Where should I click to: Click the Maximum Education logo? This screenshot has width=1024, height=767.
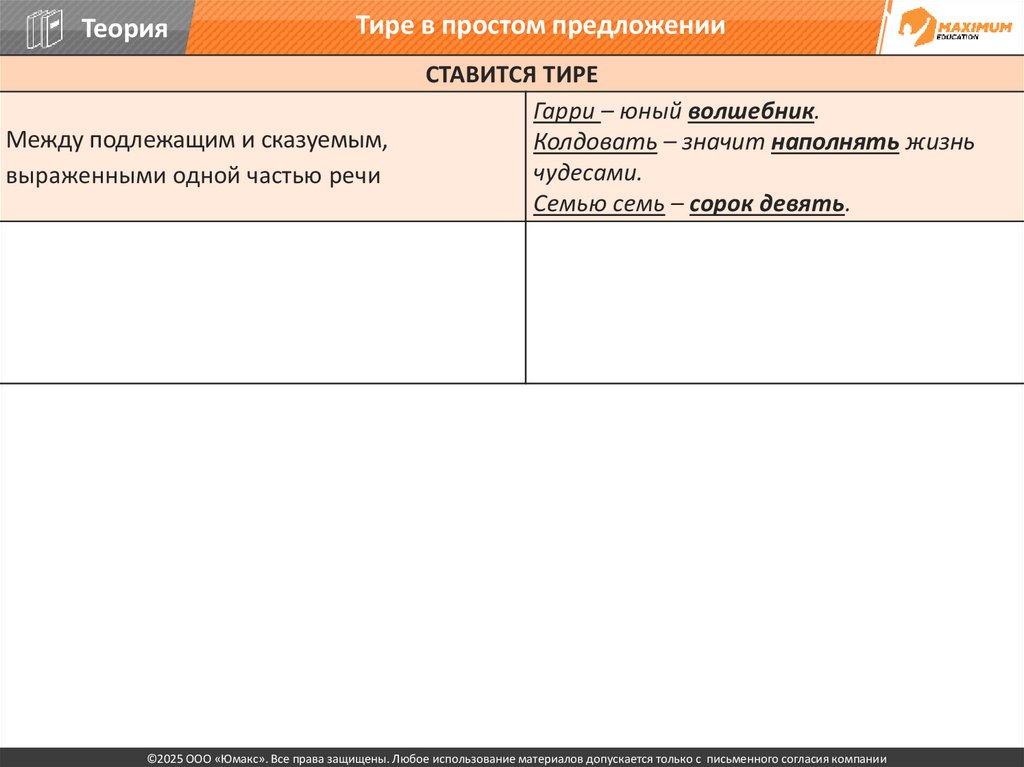pyautogui.click(x=955, y=27)
